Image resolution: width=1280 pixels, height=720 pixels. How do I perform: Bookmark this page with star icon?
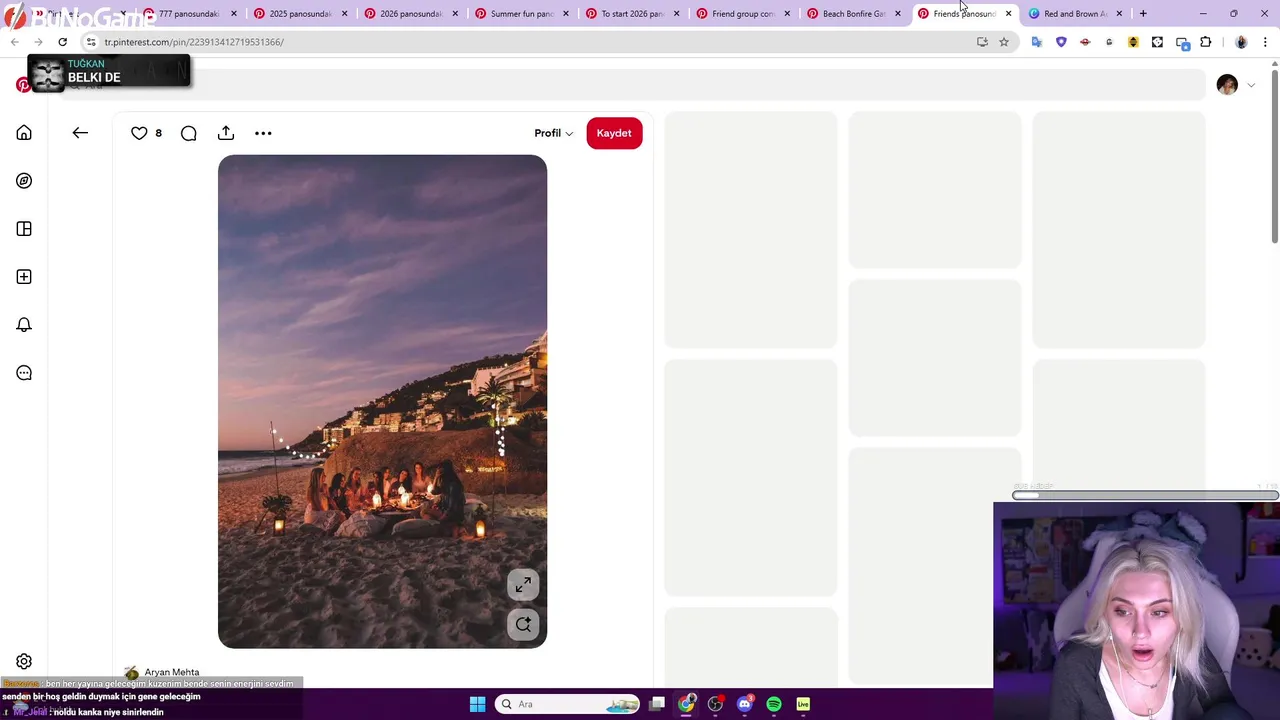[1004, 42]
